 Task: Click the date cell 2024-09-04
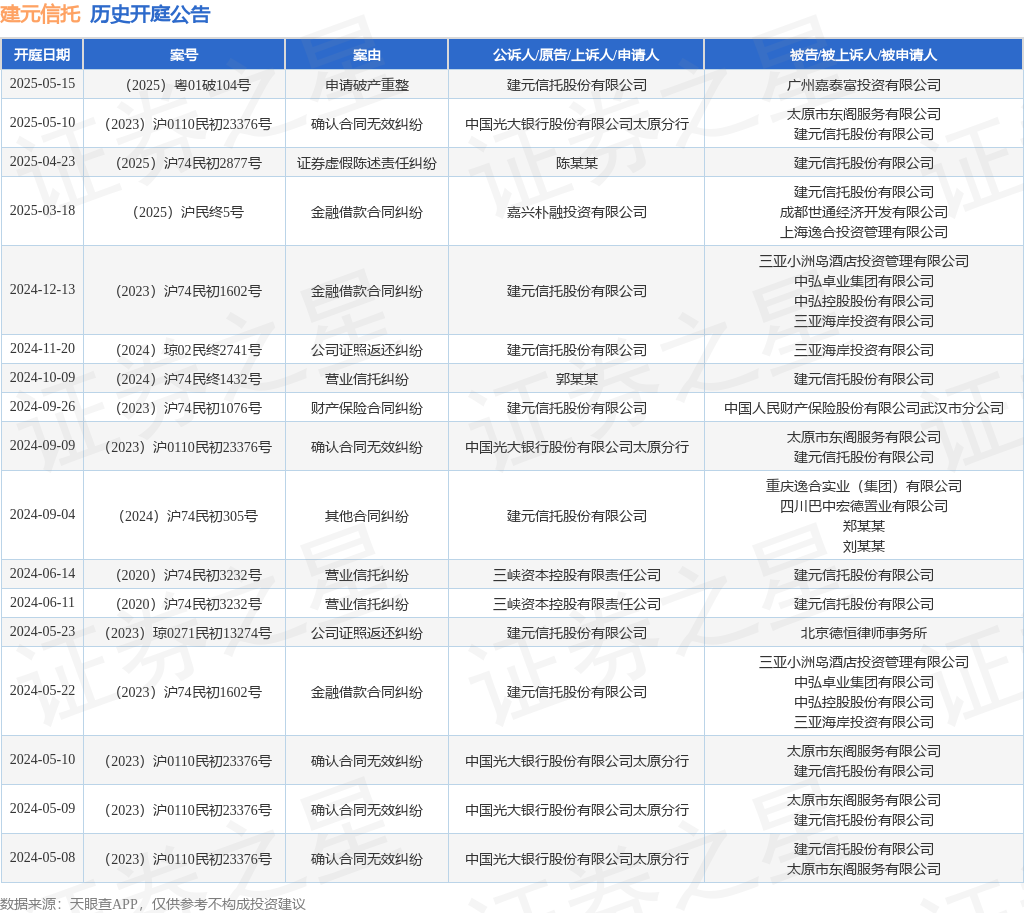(x=42, y=515)
